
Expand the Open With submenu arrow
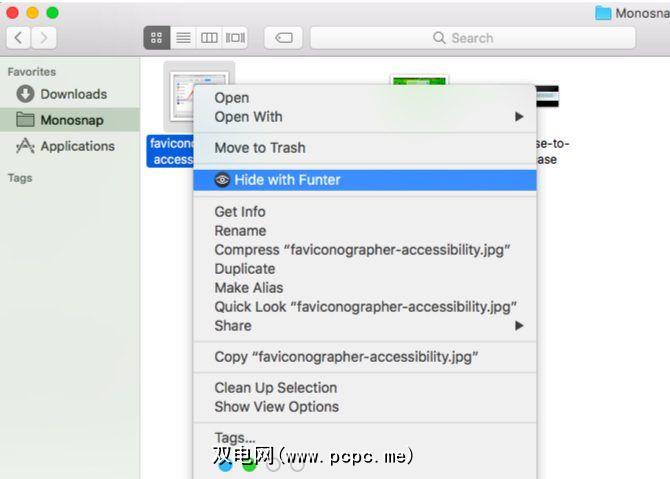point(519,117)
